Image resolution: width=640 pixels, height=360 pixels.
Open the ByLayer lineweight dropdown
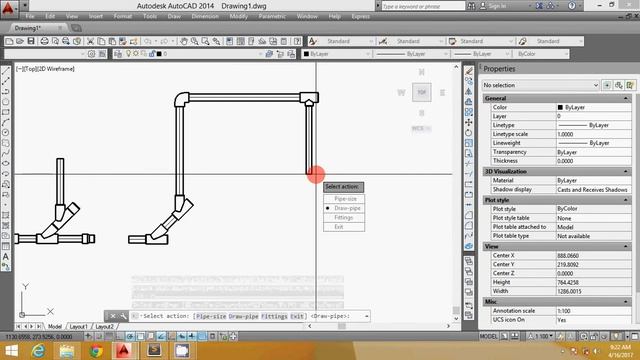pyautogui.click(x=481, y=54)
